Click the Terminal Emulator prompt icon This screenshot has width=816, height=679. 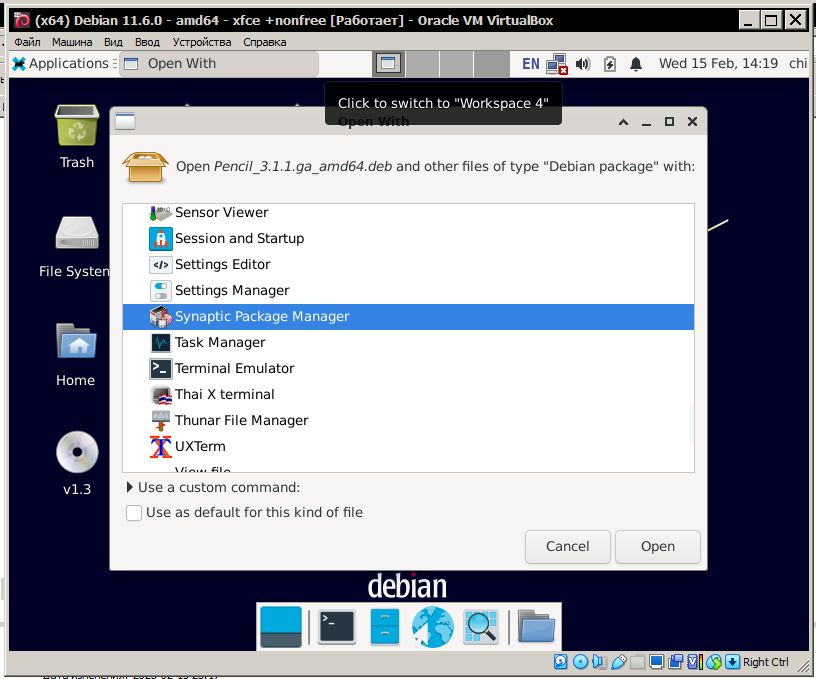pyautogui.click(x=161, y=369)
